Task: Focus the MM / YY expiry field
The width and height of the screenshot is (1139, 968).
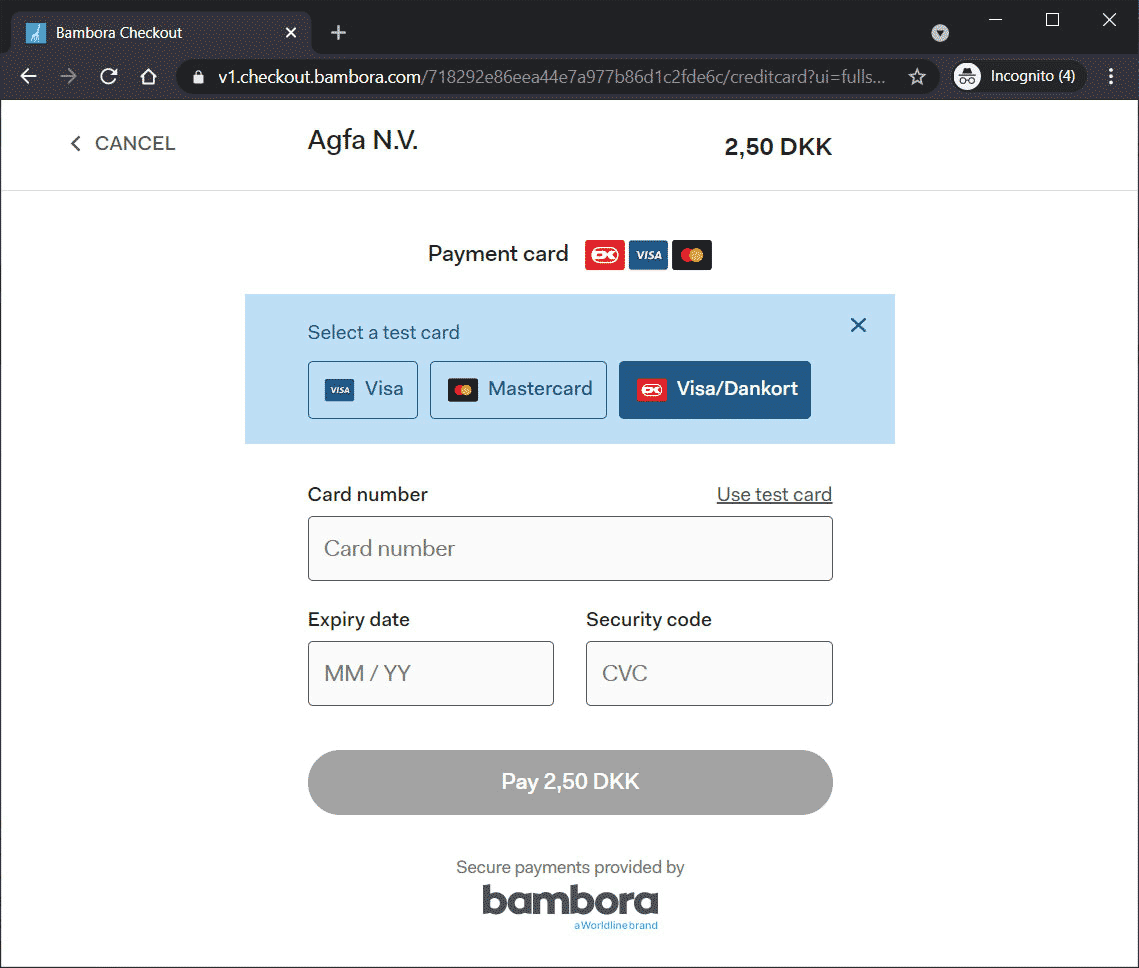Action: coord(431,673)
